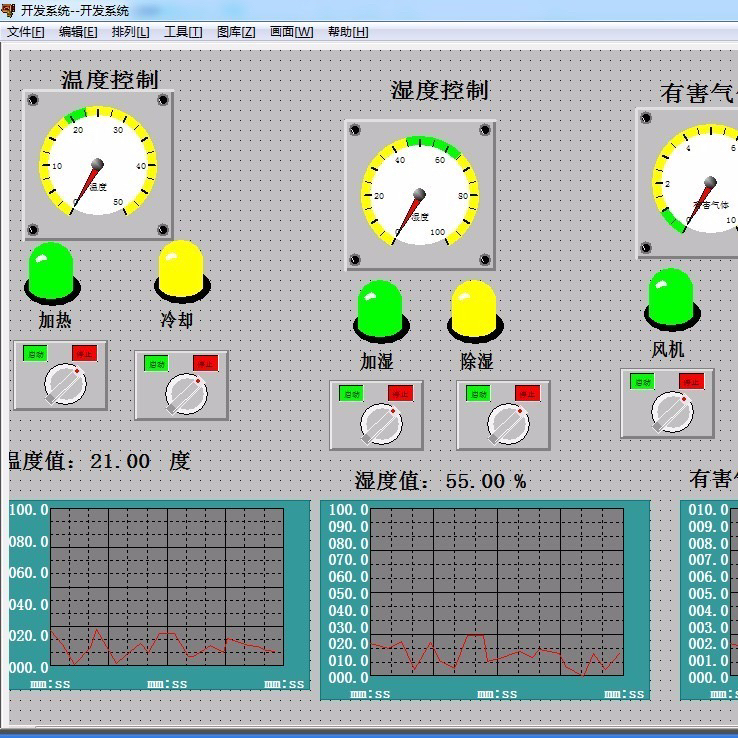
Task: Select the 度 unit text after 21.00
Action: click(180, 461)
